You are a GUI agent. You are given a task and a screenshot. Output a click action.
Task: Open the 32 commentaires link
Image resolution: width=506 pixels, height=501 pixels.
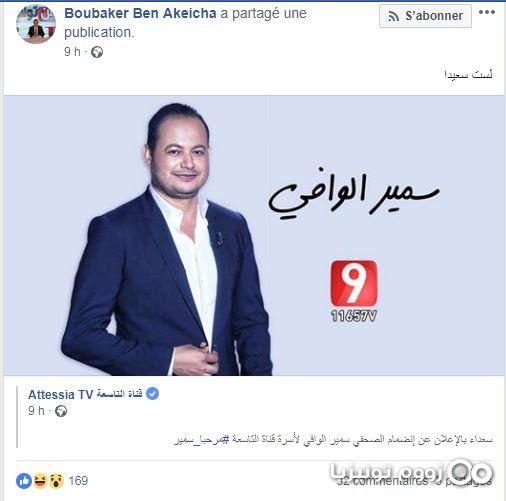coord(382,481)
